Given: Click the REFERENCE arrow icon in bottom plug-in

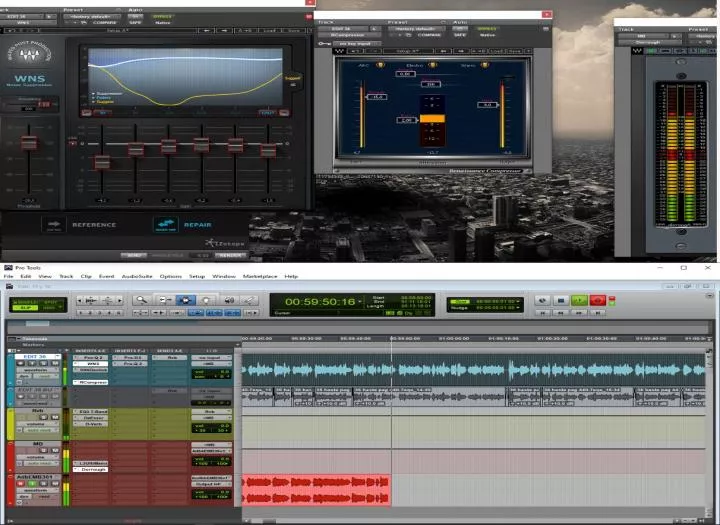Looking at the screenshot, I should pyautogui.click(x=54, y=225).
